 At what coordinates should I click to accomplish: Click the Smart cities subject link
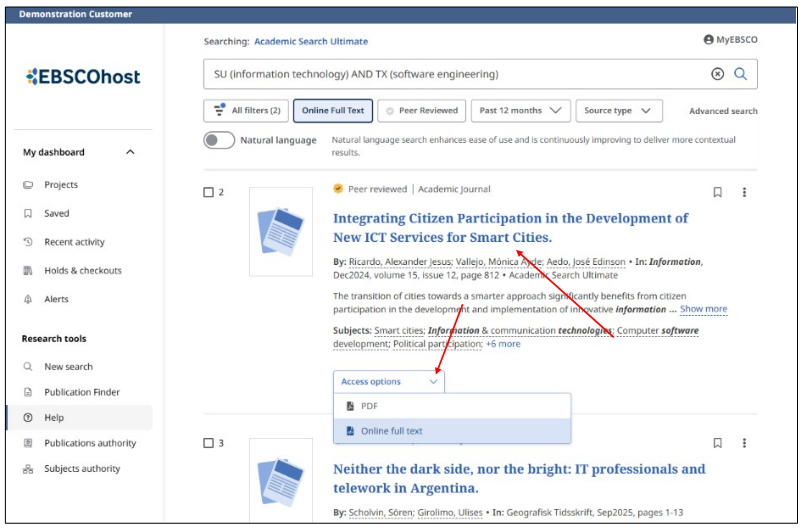coord(398,331)
